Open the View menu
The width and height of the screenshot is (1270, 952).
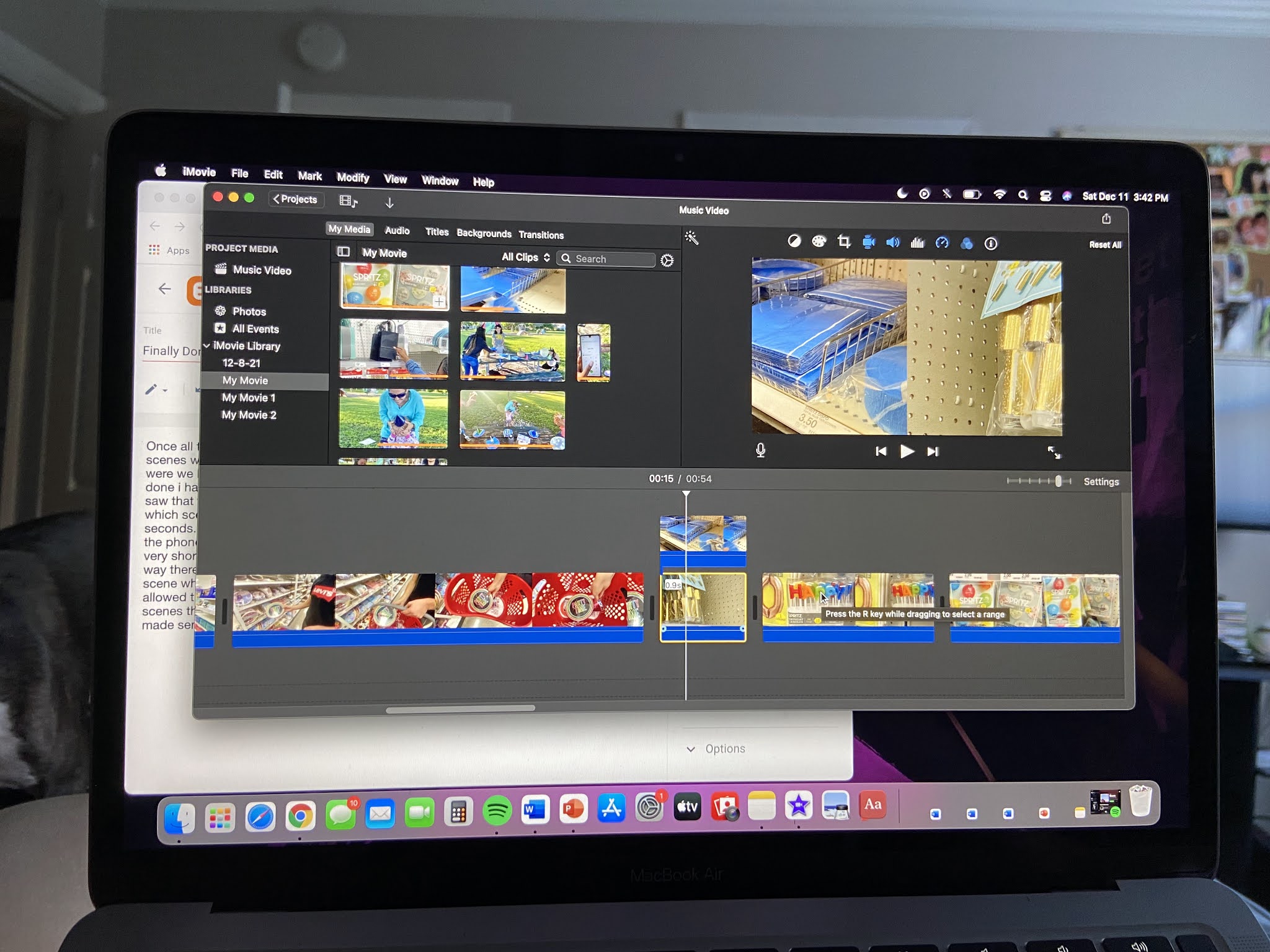pos(395,179)
